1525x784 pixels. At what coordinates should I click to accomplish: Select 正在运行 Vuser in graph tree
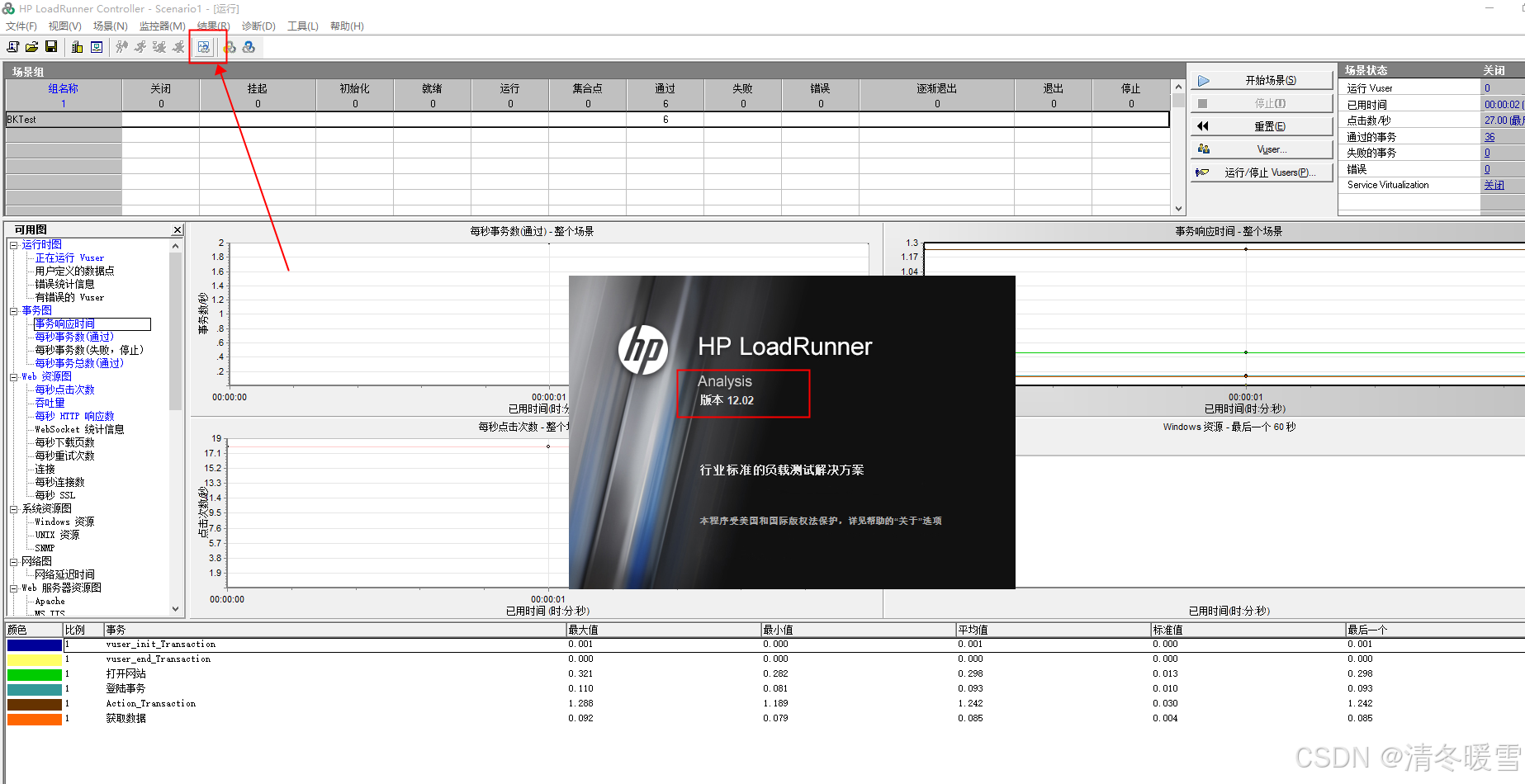pyautogui.click(x=69, y=258)
